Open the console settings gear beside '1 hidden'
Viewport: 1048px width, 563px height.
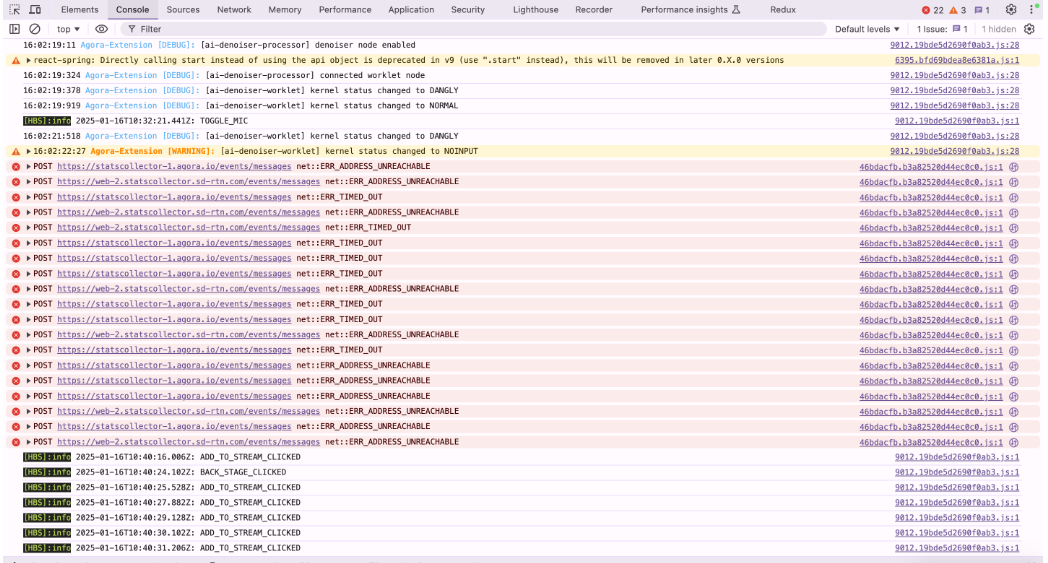pyautogui.click(x=1029, y=29)
